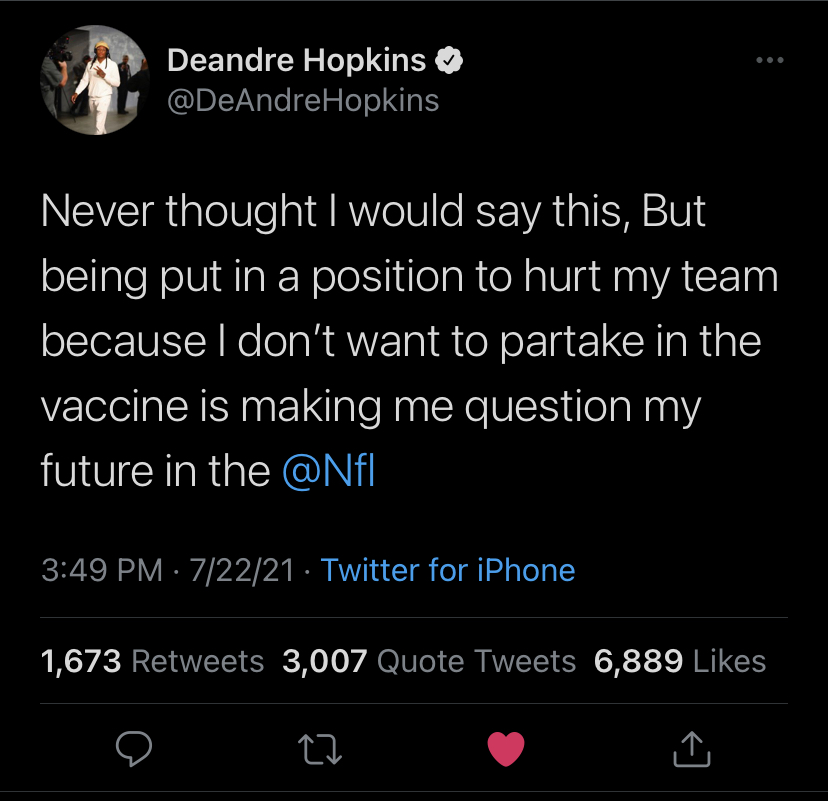
Task: Tap the 3:49 PM timestamp
Action: (102, 570)
